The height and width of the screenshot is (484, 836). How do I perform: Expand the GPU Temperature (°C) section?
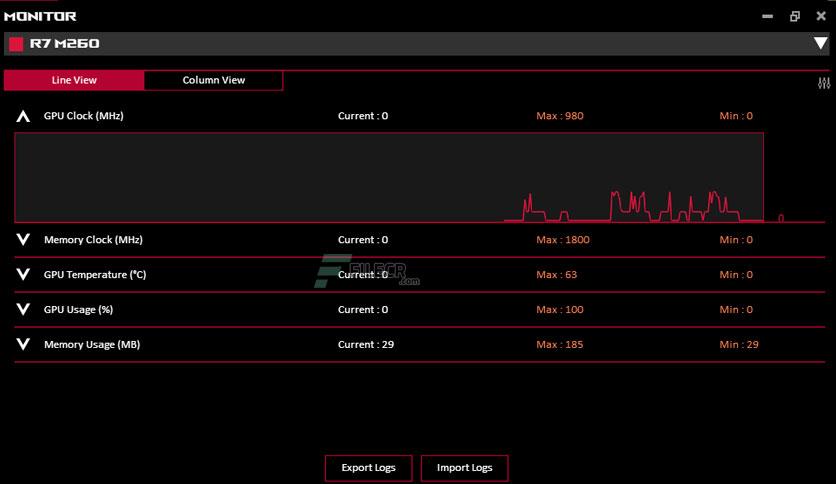pos(23,274)
